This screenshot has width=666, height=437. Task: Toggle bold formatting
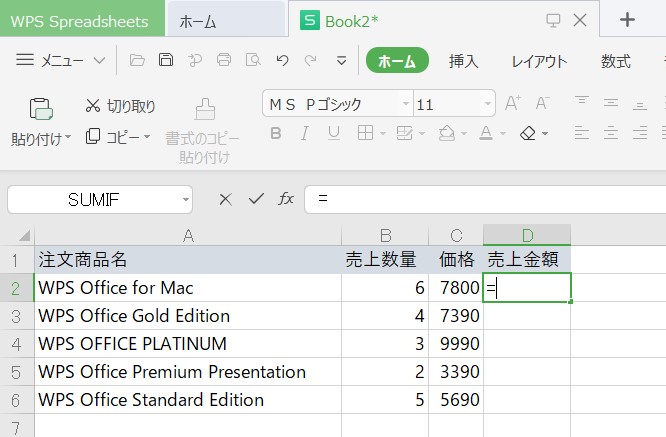[276, 133]
